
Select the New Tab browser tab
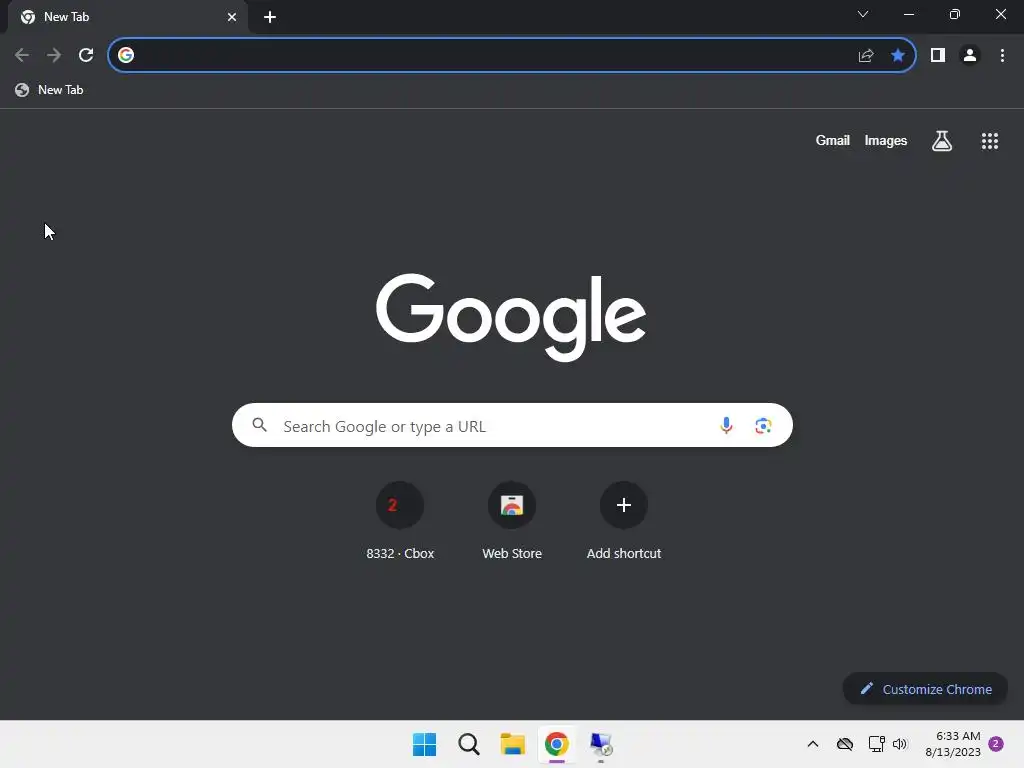coord(128,17)
